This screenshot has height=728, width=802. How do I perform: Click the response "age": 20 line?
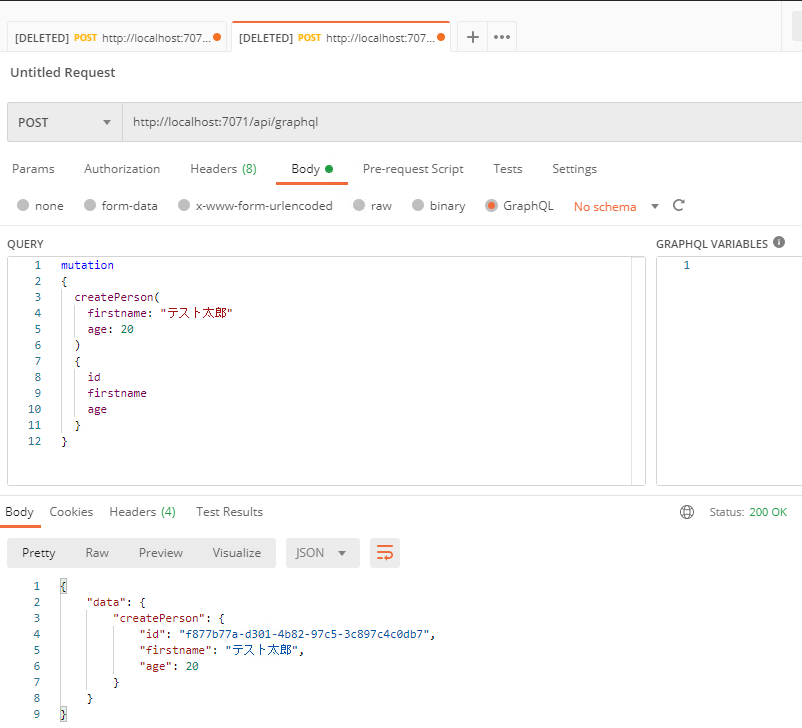point(169,666)
